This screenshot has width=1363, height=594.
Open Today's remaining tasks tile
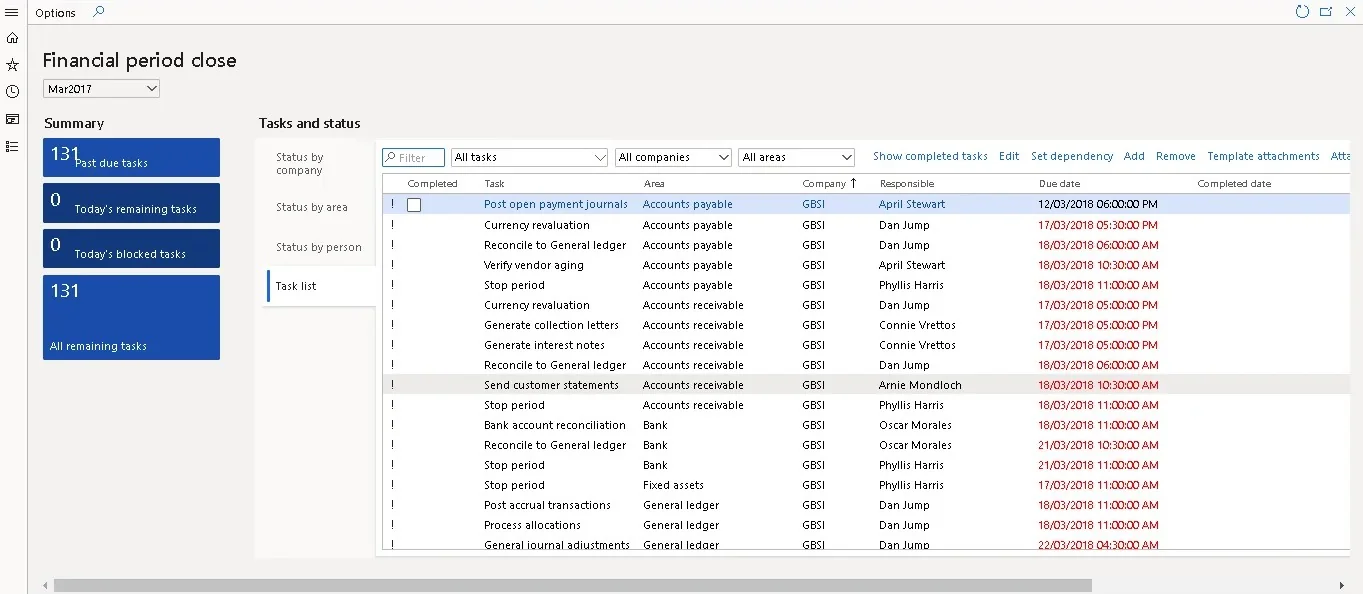coord(131,203)
